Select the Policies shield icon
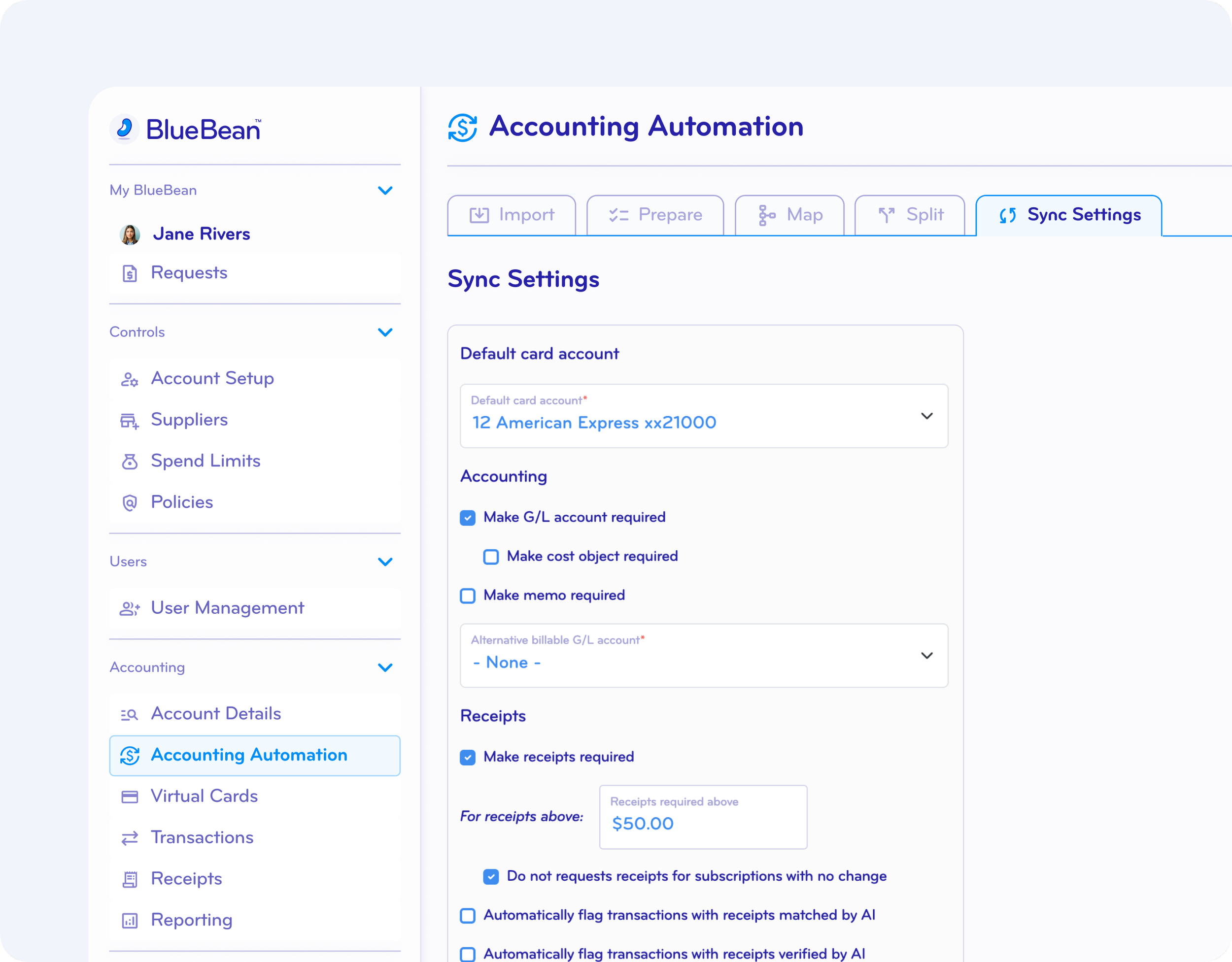 [x=130, y=502]
